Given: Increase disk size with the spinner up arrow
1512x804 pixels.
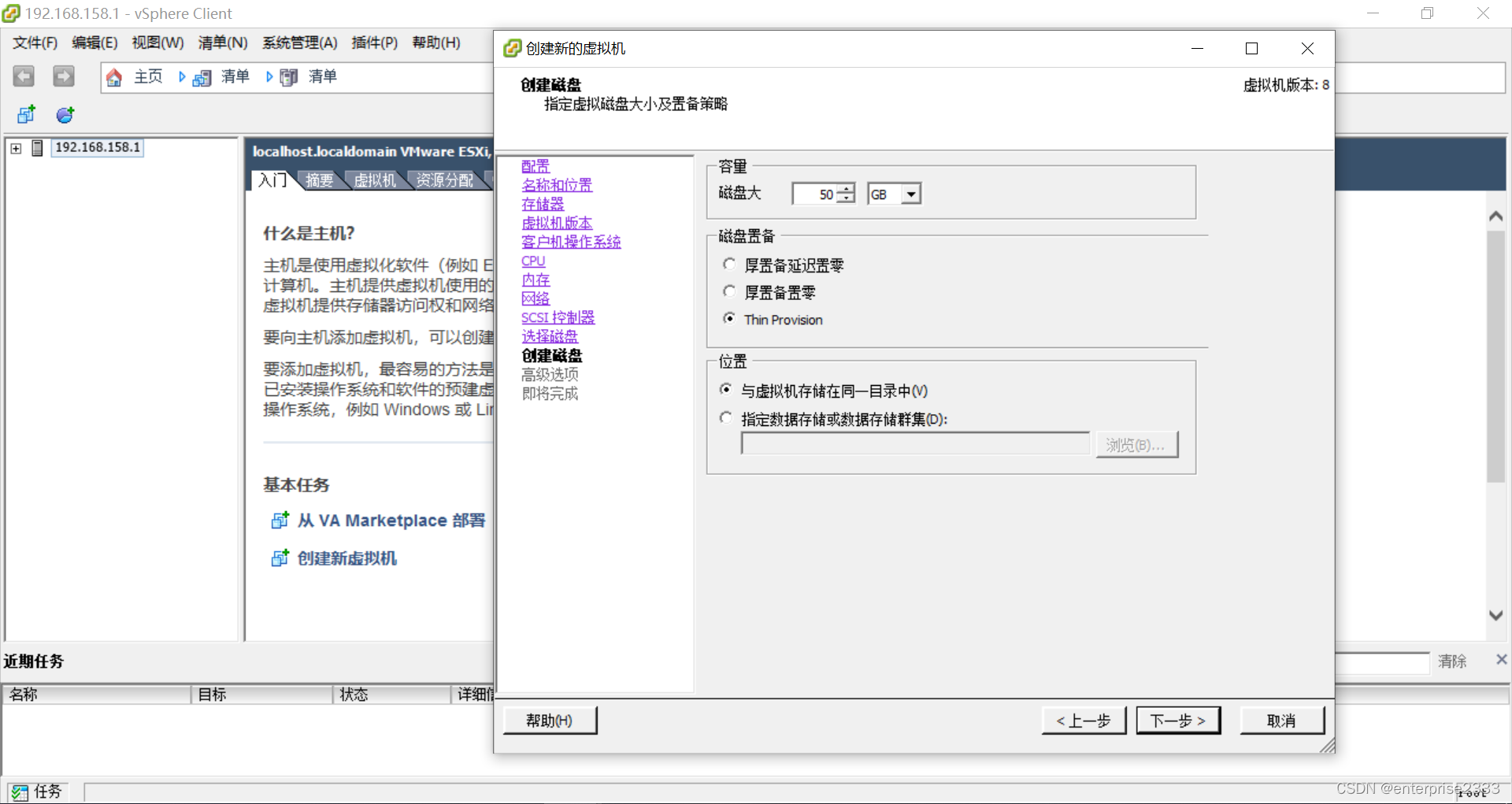Looking at the screenshot, I should (846, 189).
